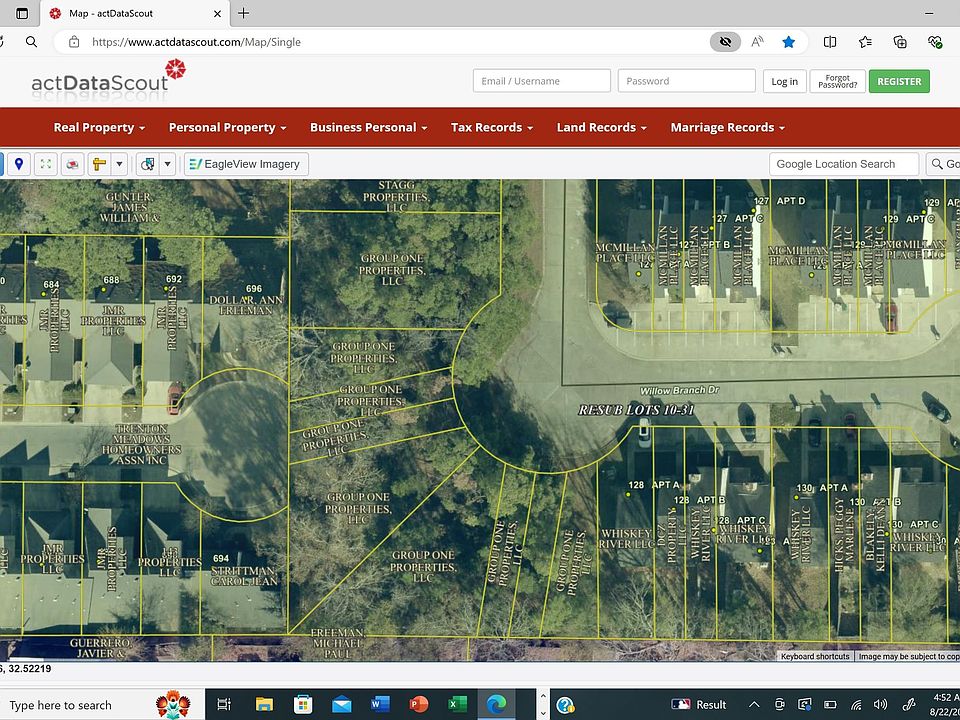
Task: Open Word from the taskbar
Action: [x=380, y=705]
